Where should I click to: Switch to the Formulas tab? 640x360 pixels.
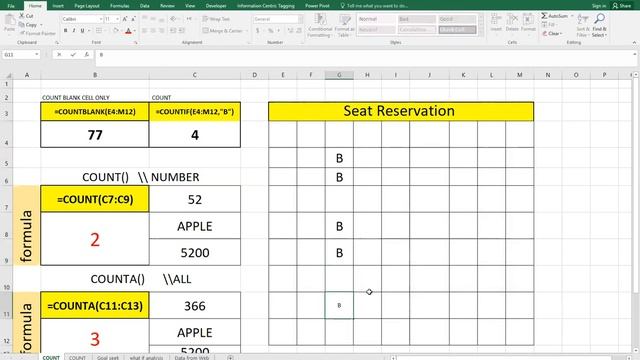click(x=120, y=6)
